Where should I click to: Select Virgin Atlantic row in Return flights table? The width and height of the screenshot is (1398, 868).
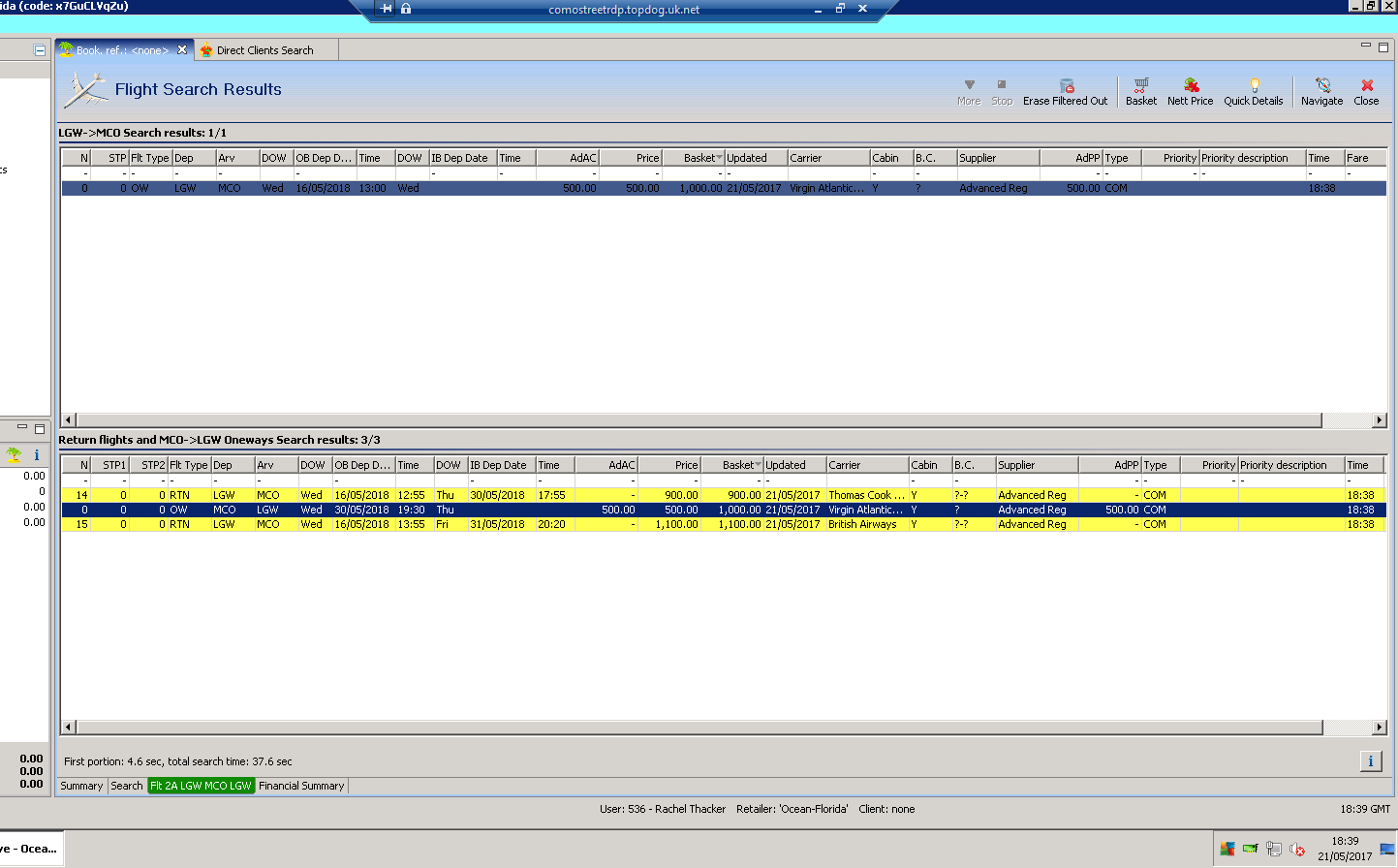coord(723,510)
